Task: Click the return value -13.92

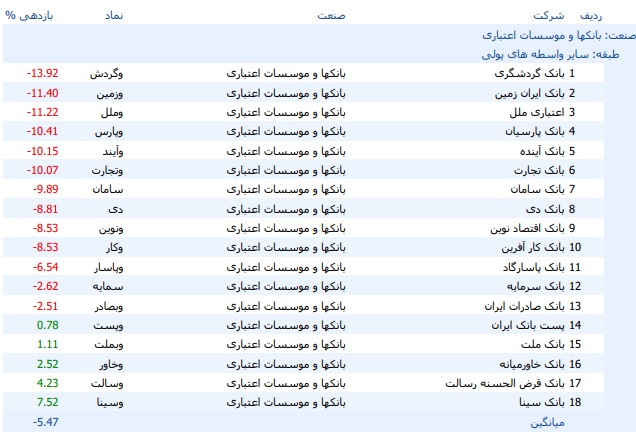Action: tap(43, 73)
